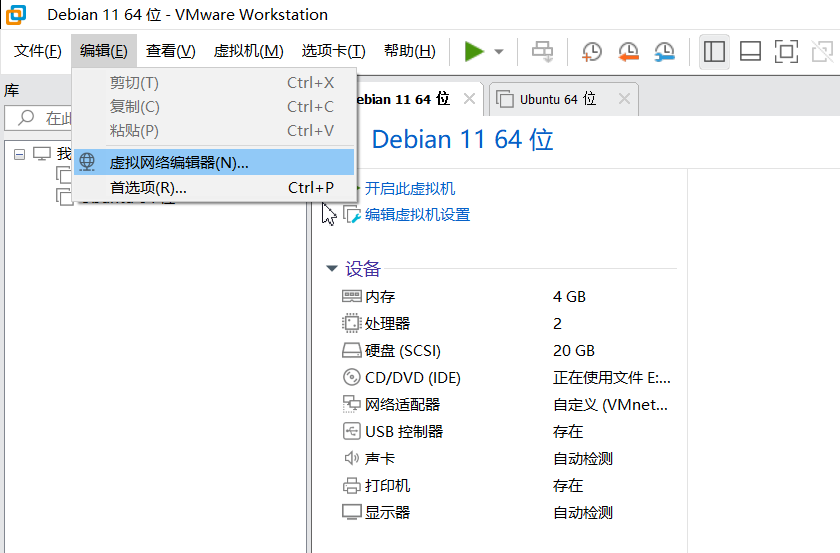
Task: Click 编辑虚拟机设置 link
Action: click(417, 215)
